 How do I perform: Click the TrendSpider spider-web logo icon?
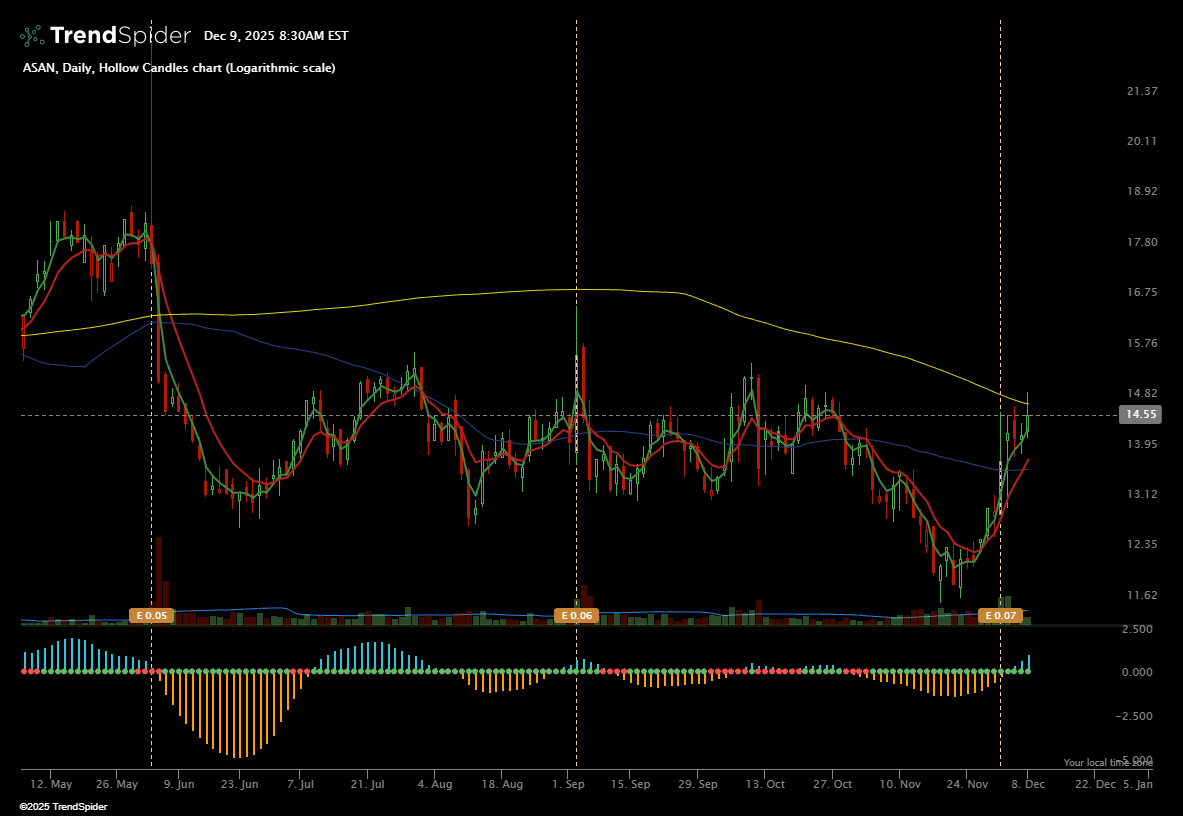32,36
